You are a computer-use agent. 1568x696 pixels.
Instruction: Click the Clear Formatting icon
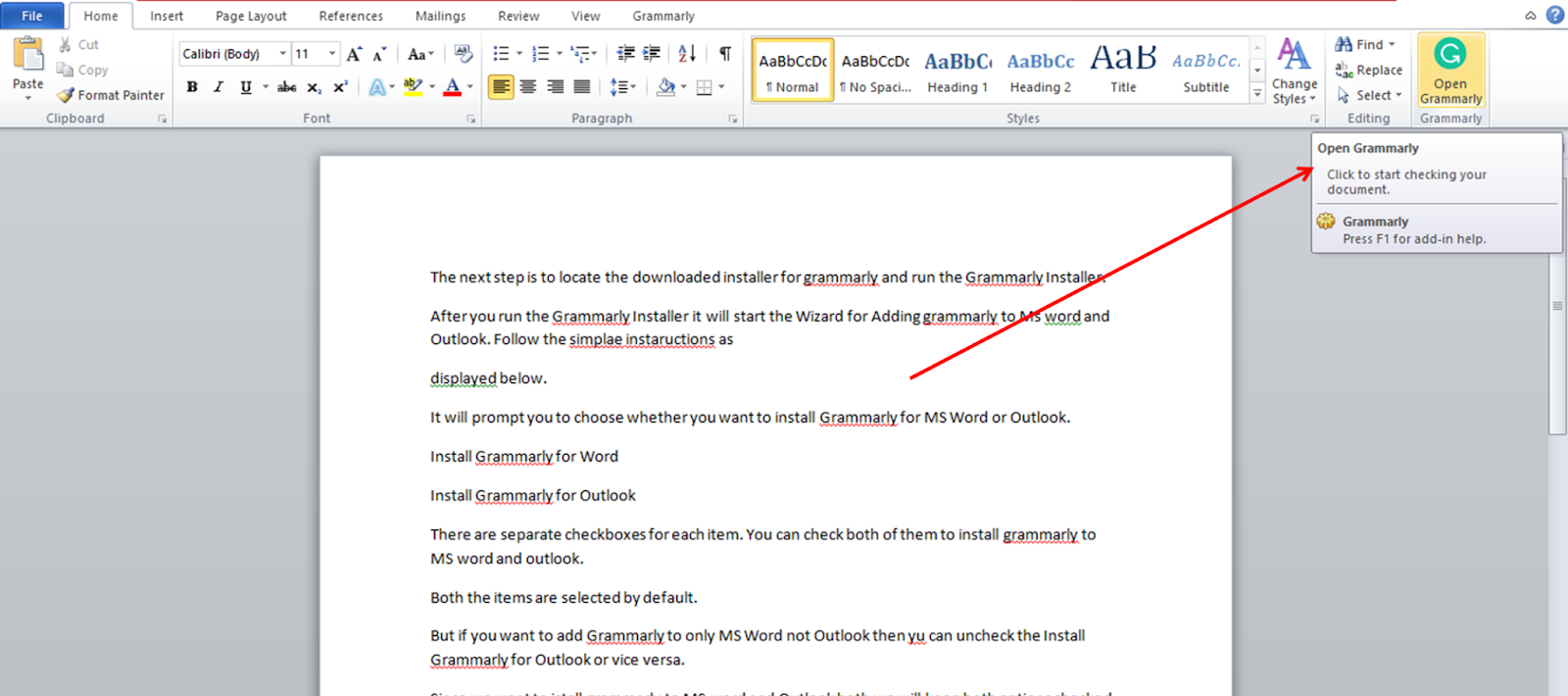click(x=464, y=54)
